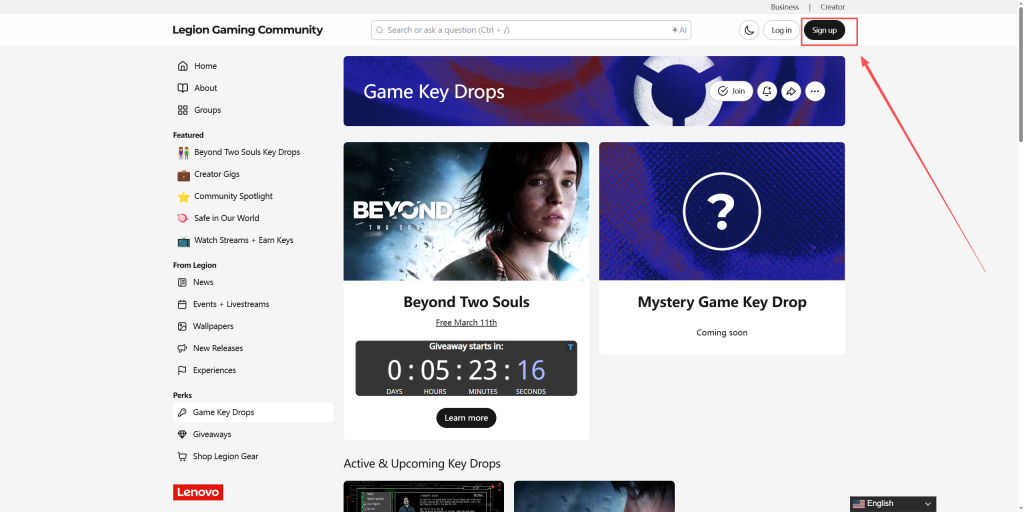This screenshot has width=1024, height=512.
Task: Select Game Key Drops in sidebar
Action: (x=223, y=412)
